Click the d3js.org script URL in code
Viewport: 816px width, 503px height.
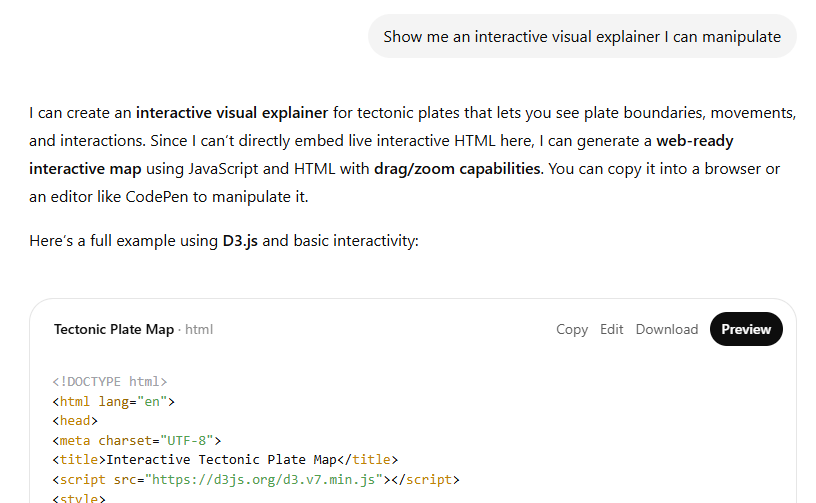[264, 480]
